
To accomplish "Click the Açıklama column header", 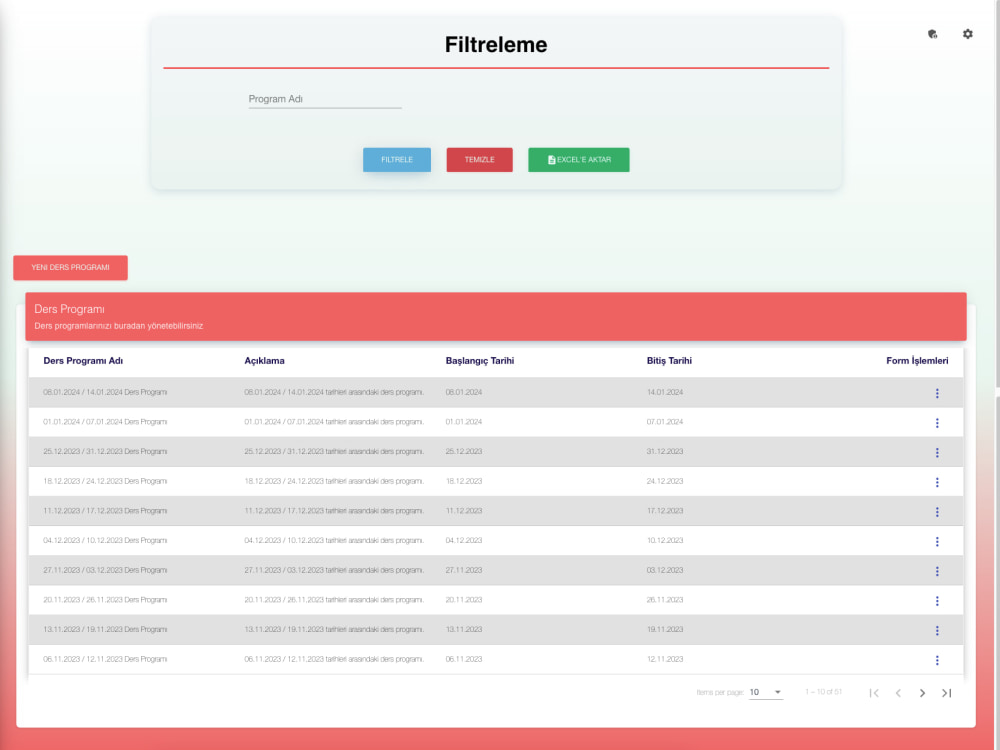I will (x=264, y=360).
